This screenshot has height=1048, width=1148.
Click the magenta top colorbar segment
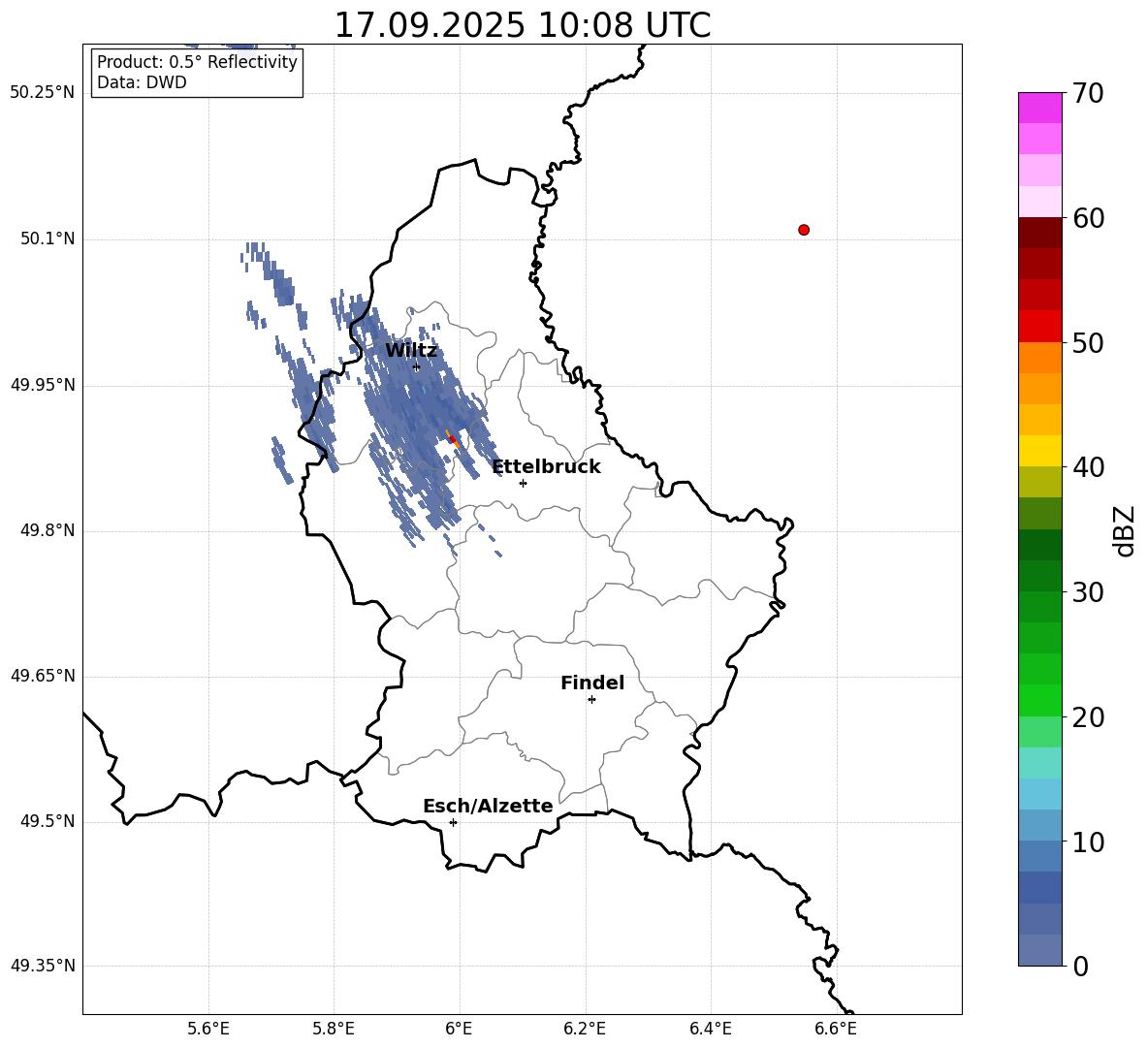[x=1039, y=108]
